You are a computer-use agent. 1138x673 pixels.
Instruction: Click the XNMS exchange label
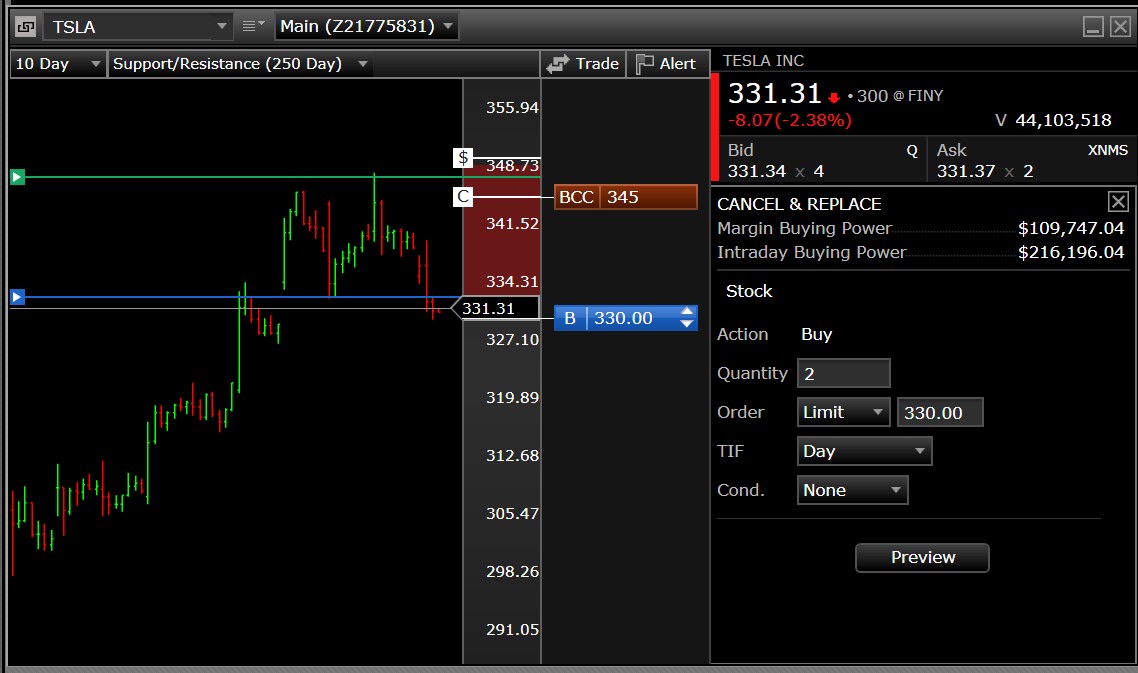1108,150
